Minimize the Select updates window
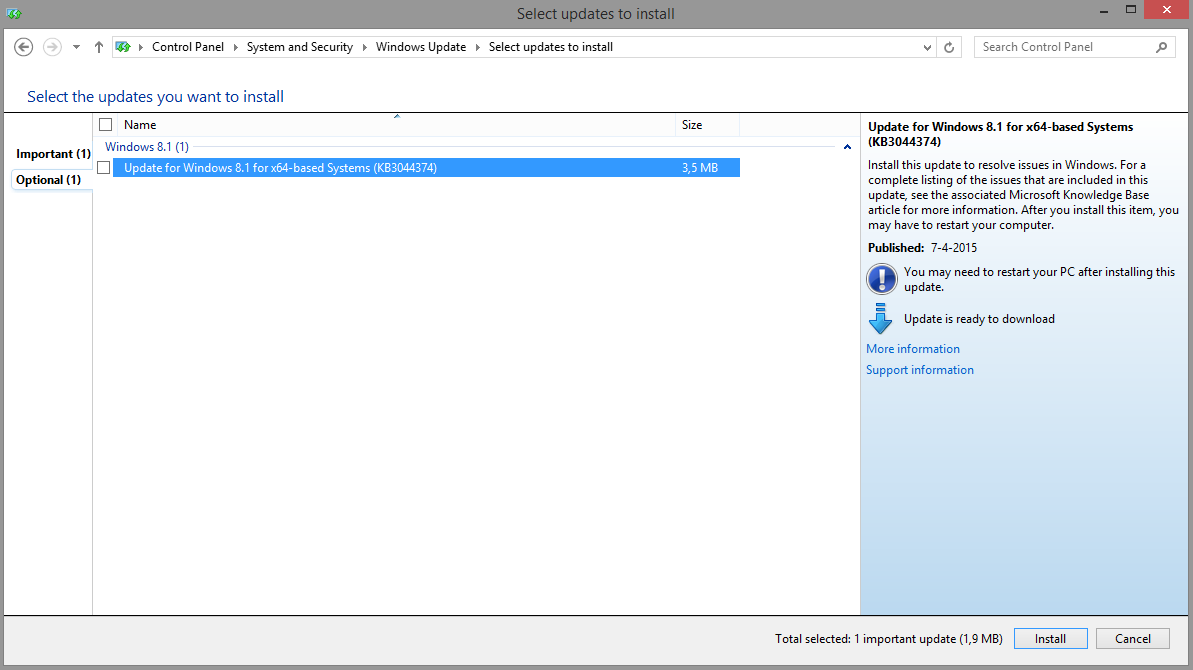1193x670 pixels. (x=1103, y=11)
